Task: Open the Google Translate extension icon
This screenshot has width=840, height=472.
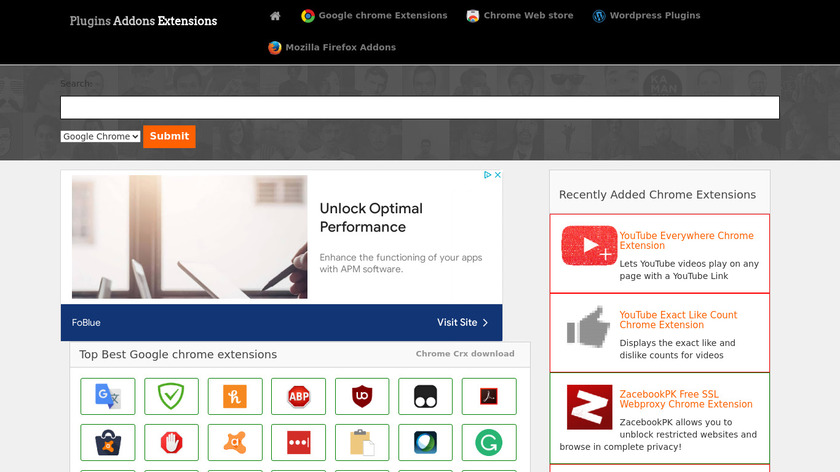Action: coord(108,396)
